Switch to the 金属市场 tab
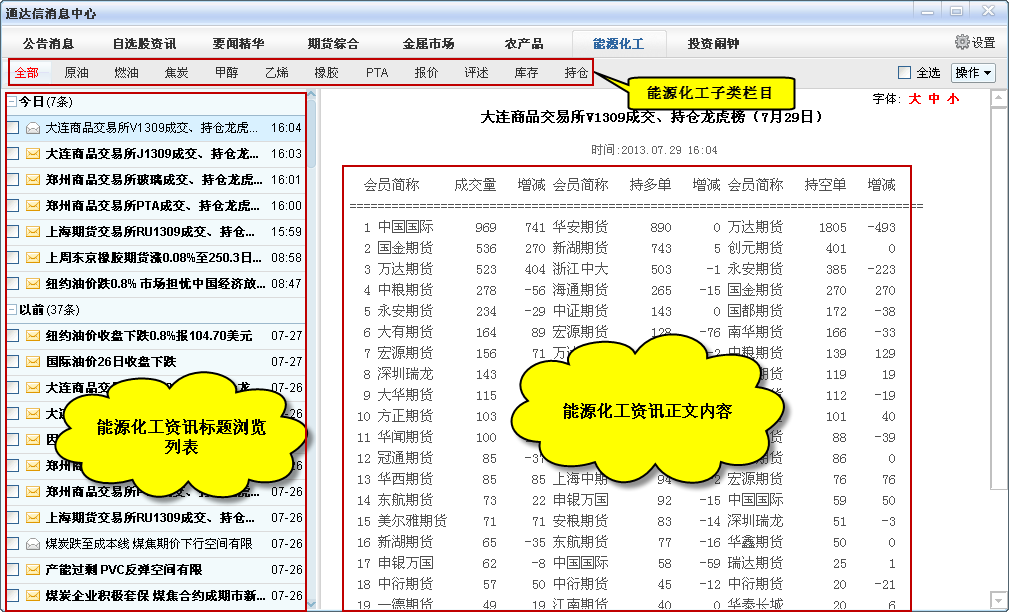 pos(428,44)
